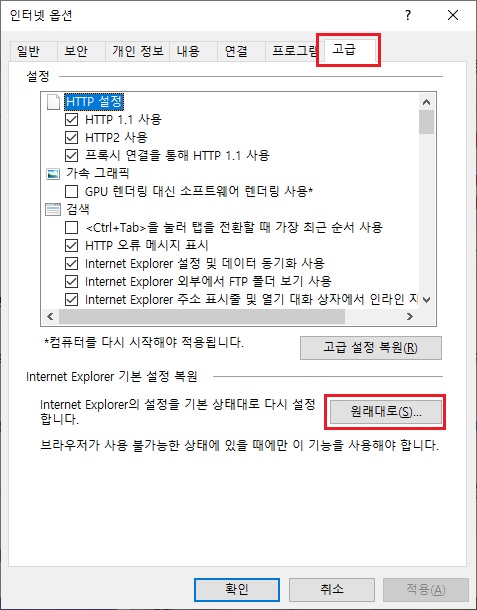Click the 가속 그래픽 category icon
Screen dimensions: 477x610
pyautogui.click(x=53, y=174)
